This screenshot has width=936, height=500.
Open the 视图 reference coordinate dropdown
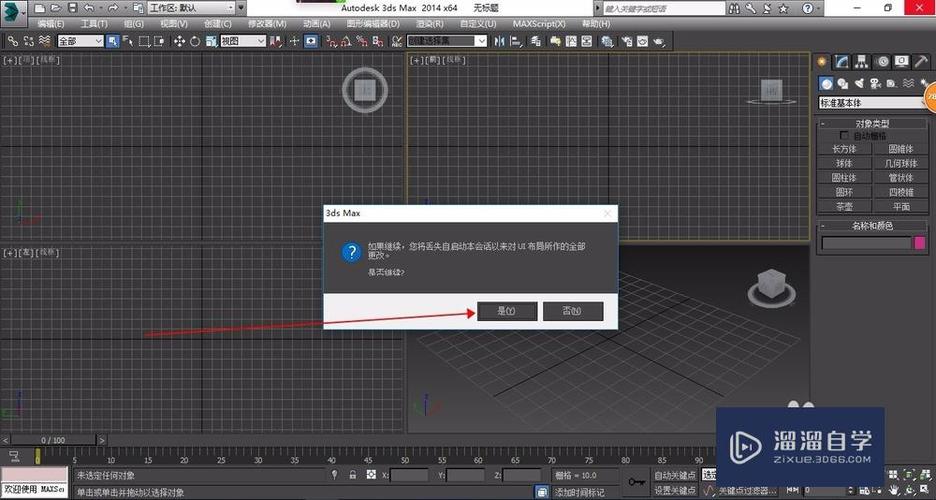pos(243,41)
